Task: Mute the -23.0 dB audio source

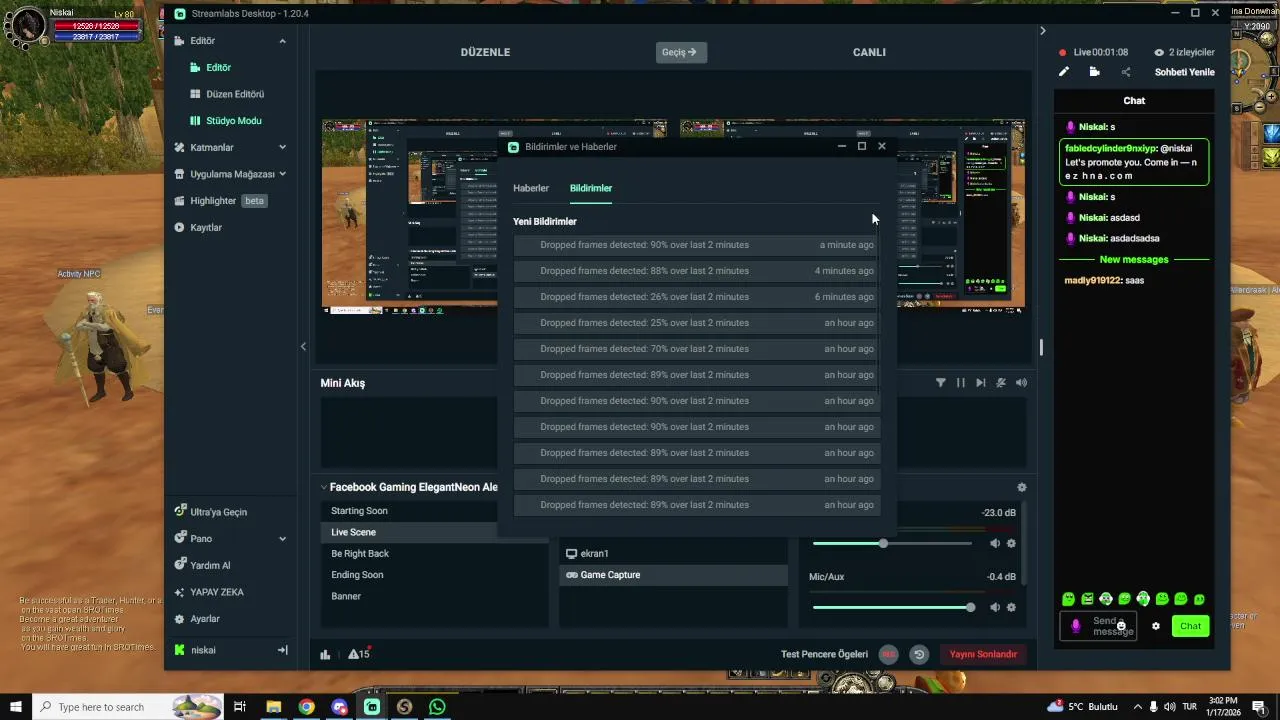Action: coord(995,543)
